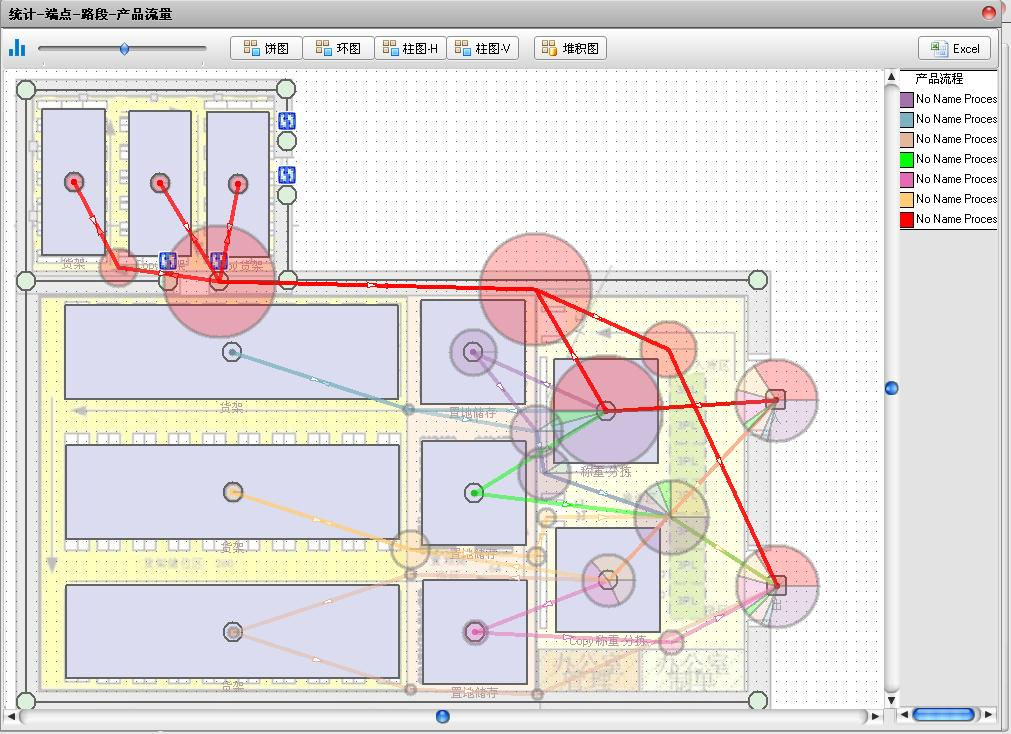Pick the purple legend color swatch
Screen dimensions: 1011x734
coord(906,100)
